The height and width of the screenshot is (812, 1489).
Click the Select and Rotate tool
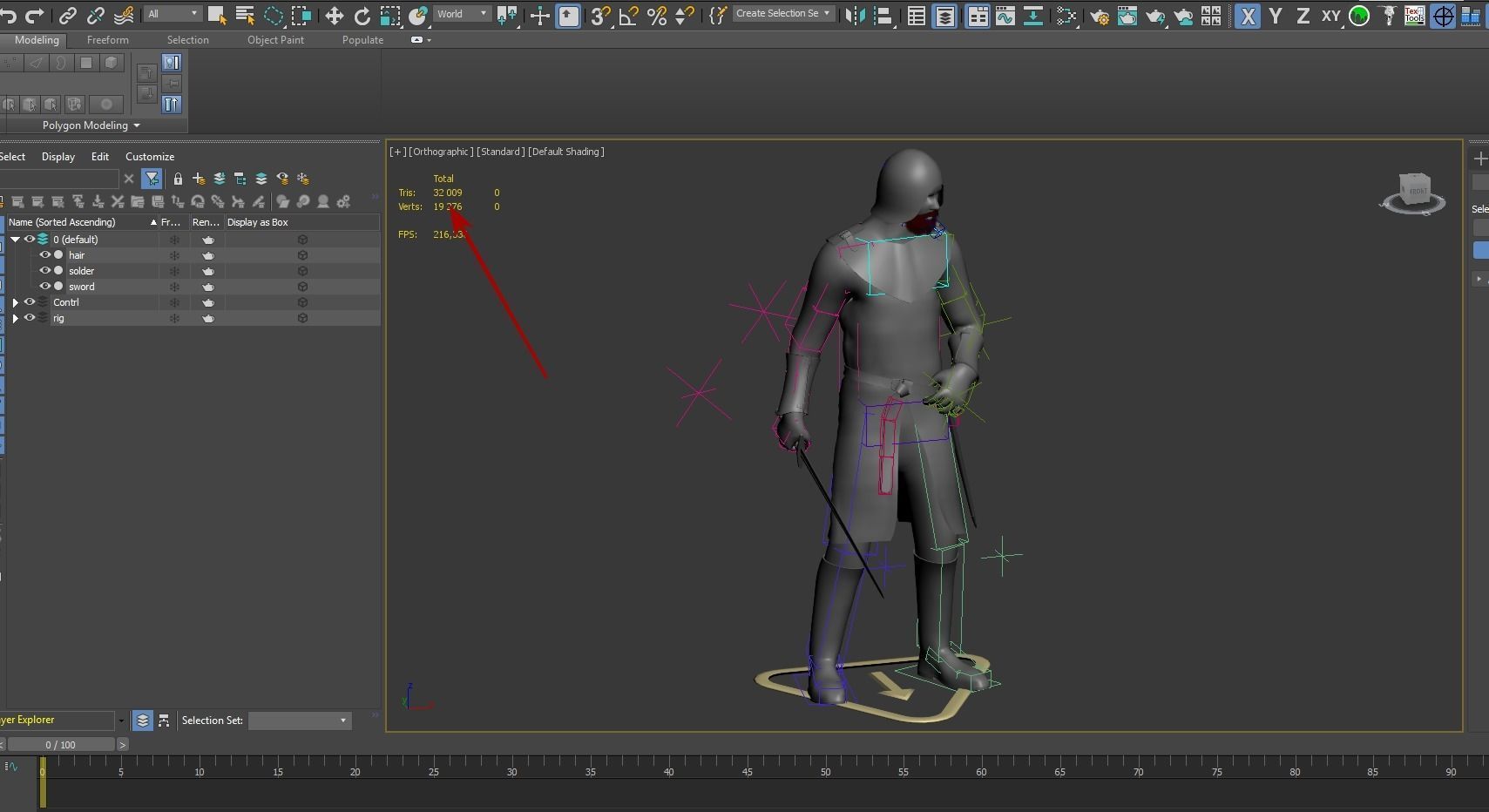pyautogui.click(x=362, y=15)
